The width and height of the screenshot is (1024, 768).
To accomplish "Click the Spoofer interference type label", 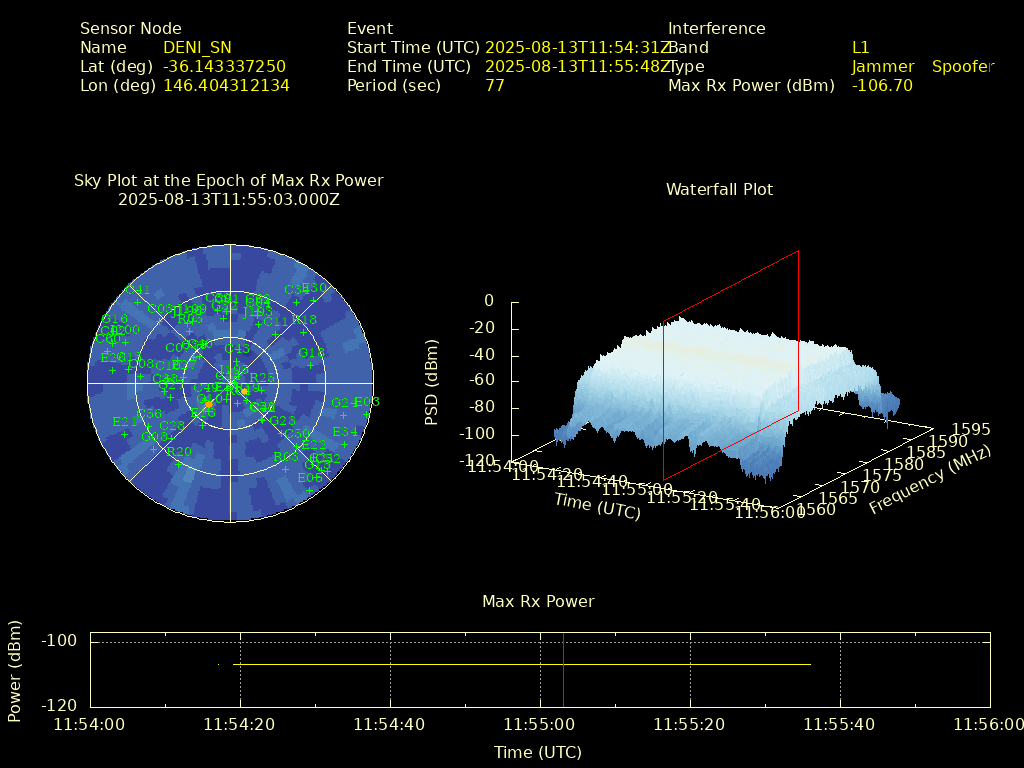I will (962, 67).
